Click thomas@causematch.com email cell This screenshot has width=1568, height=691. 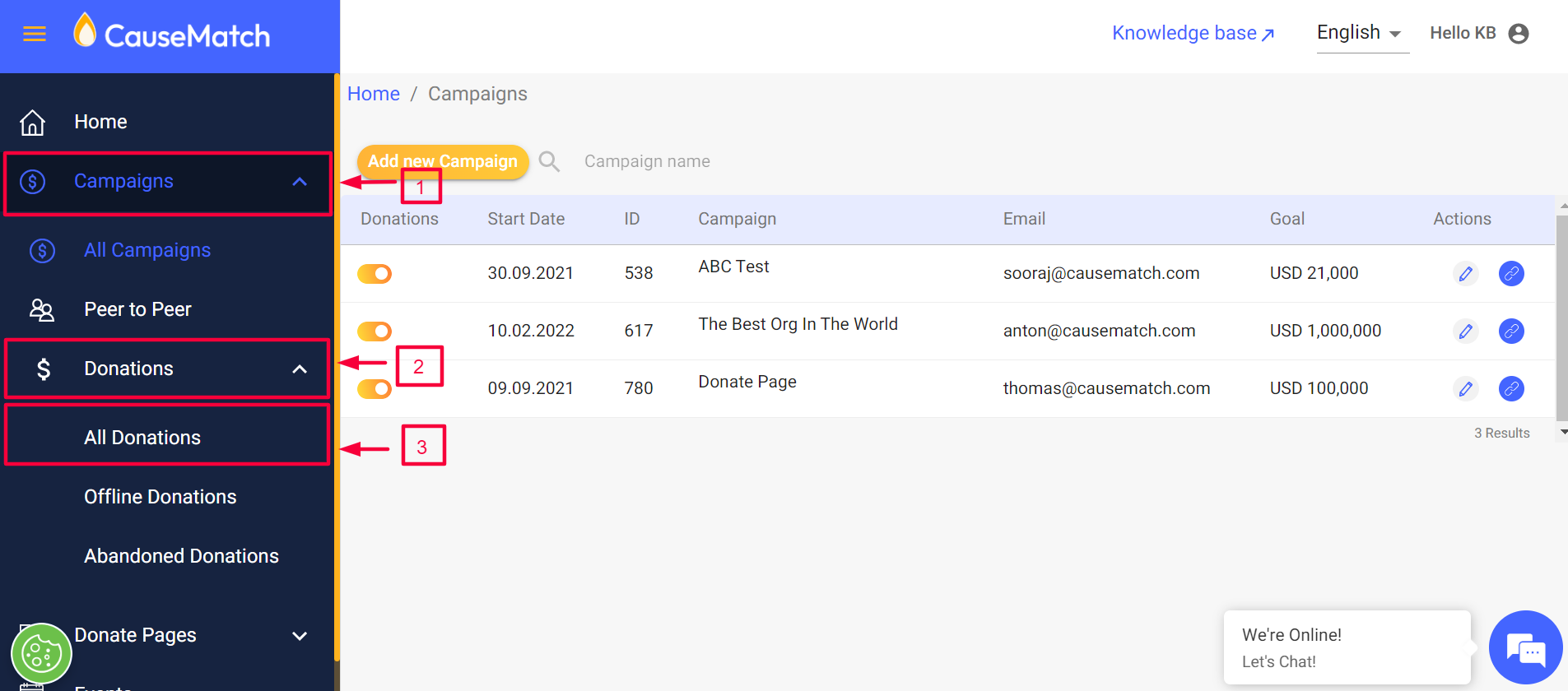1106,388
